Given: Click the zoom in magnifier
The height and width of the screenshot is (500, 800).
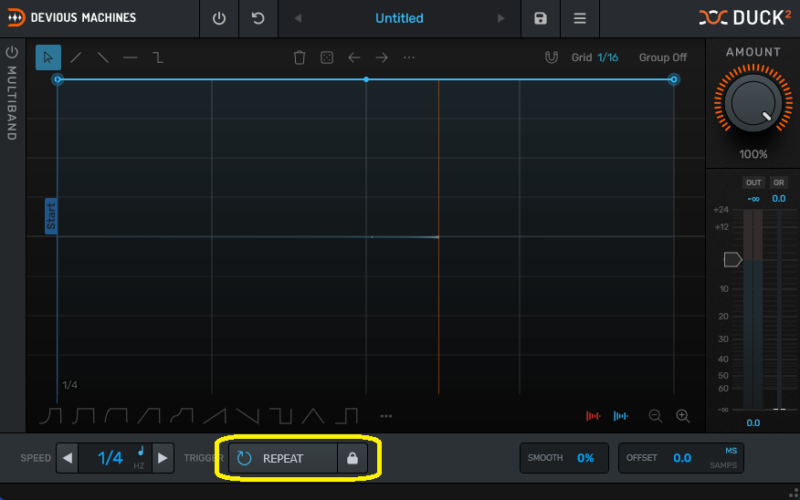Looking at the screenshot, I should (x=683, y=416).
